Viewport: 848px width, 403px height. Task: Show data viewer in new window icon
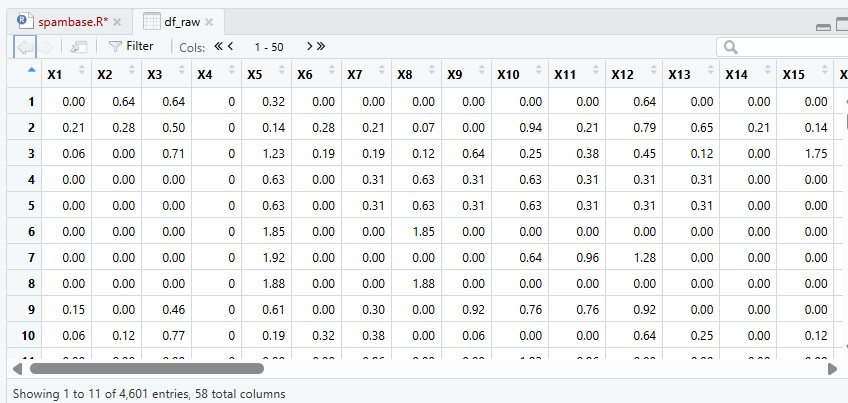tap(79, 47)
